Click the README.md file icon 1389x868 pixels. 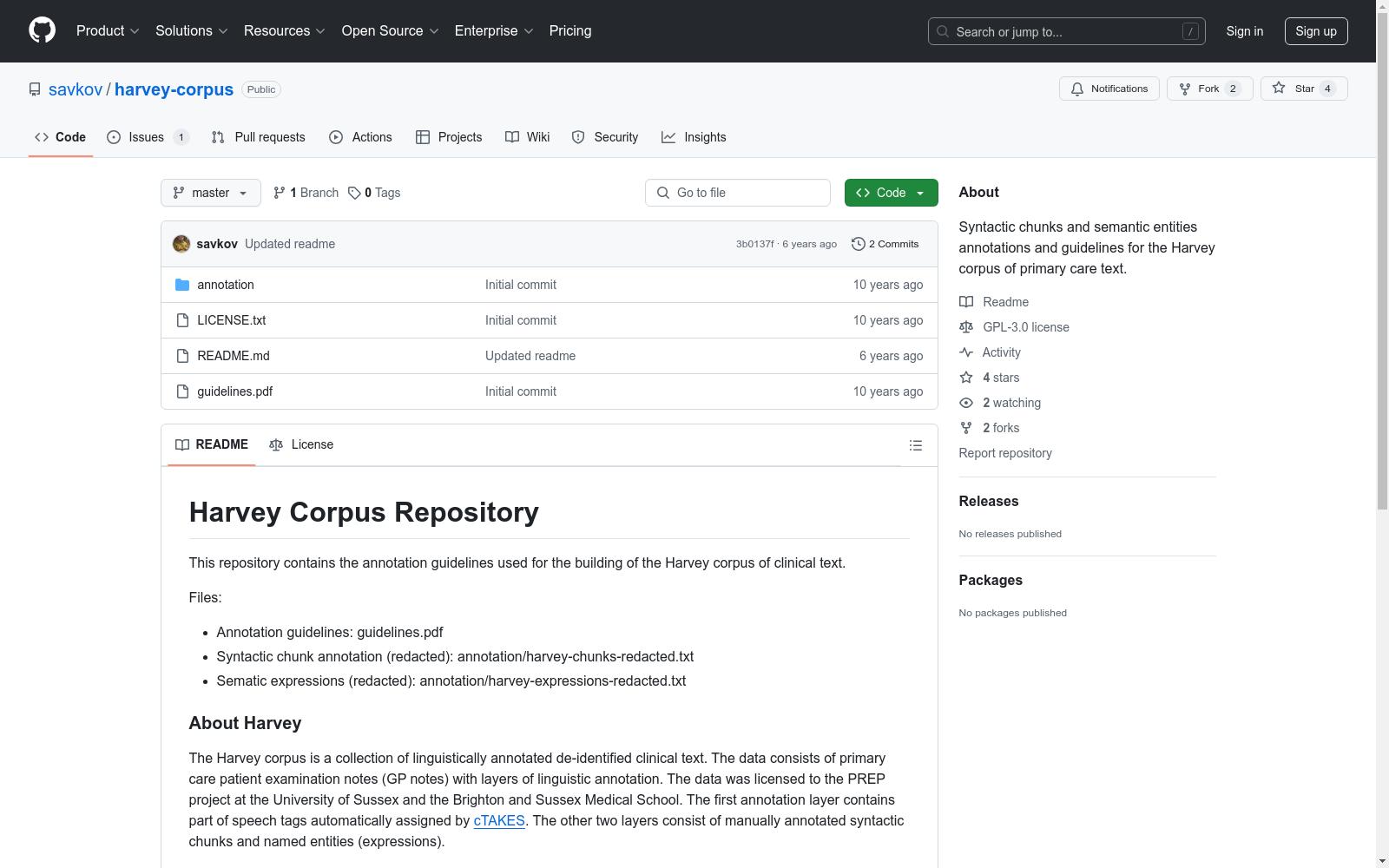[x=182, y=356]
